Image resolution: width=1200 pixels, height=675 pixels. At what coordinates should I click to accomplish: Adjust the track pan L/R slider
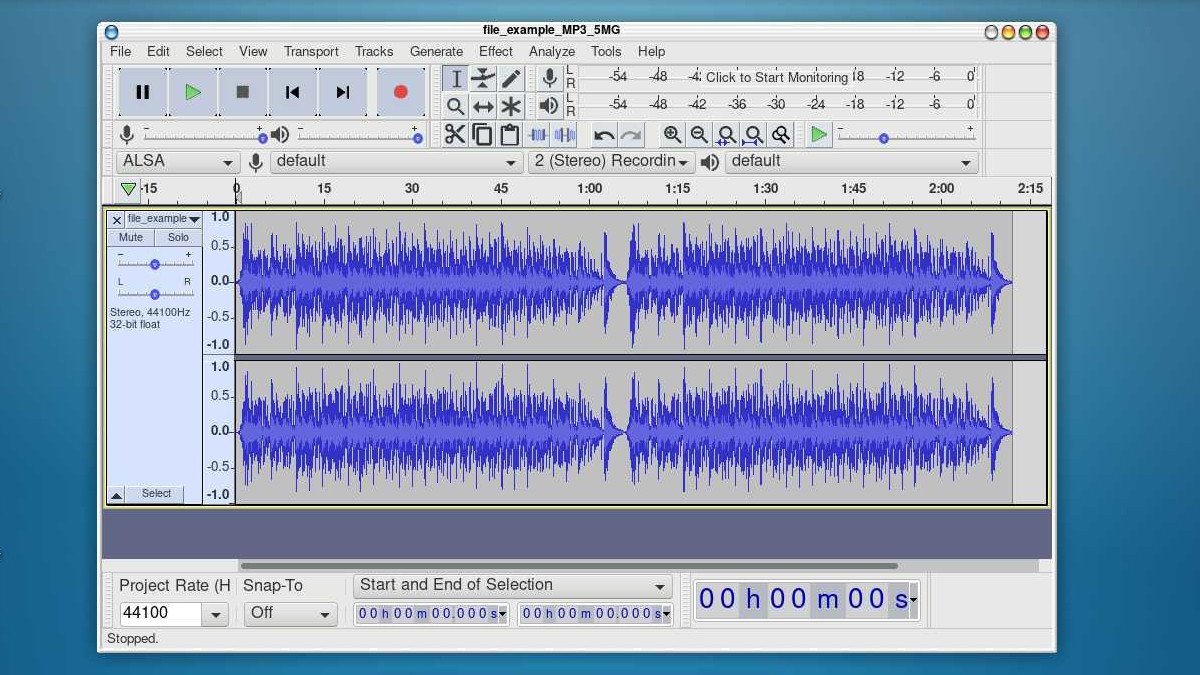coord(155,294)
